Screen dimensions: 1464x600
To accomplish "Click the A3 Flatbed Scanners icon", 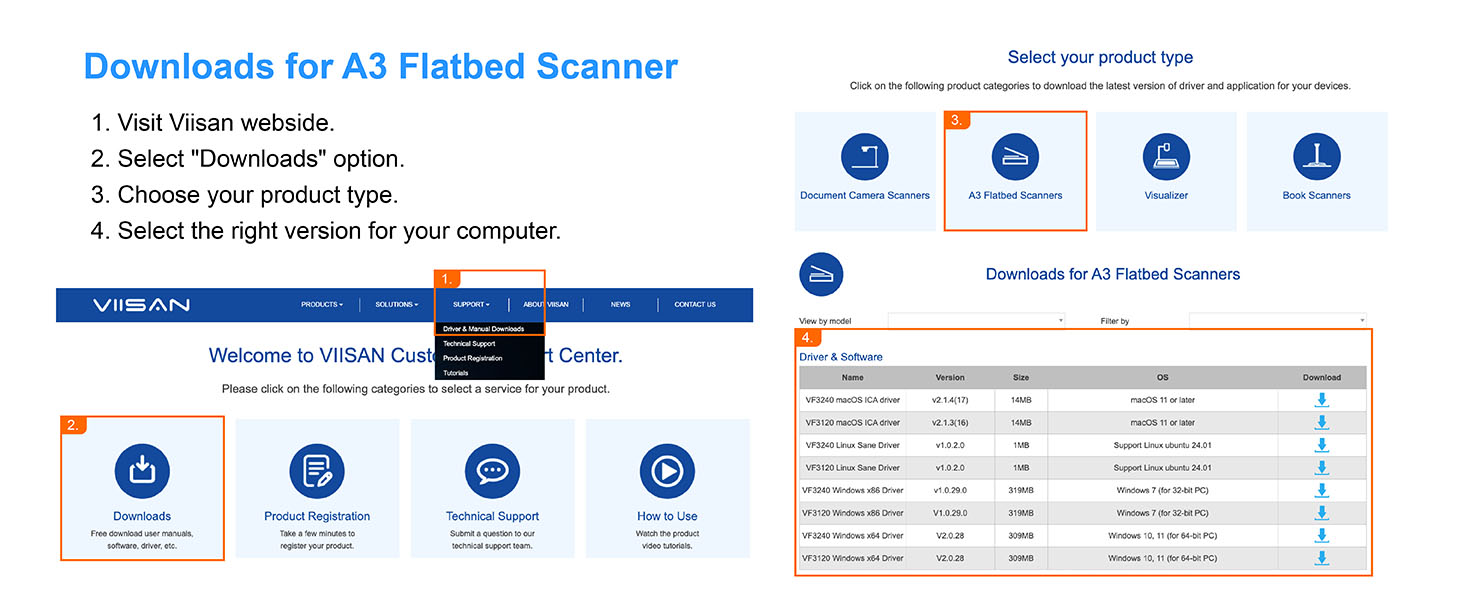I will (x=1015, y=158).
